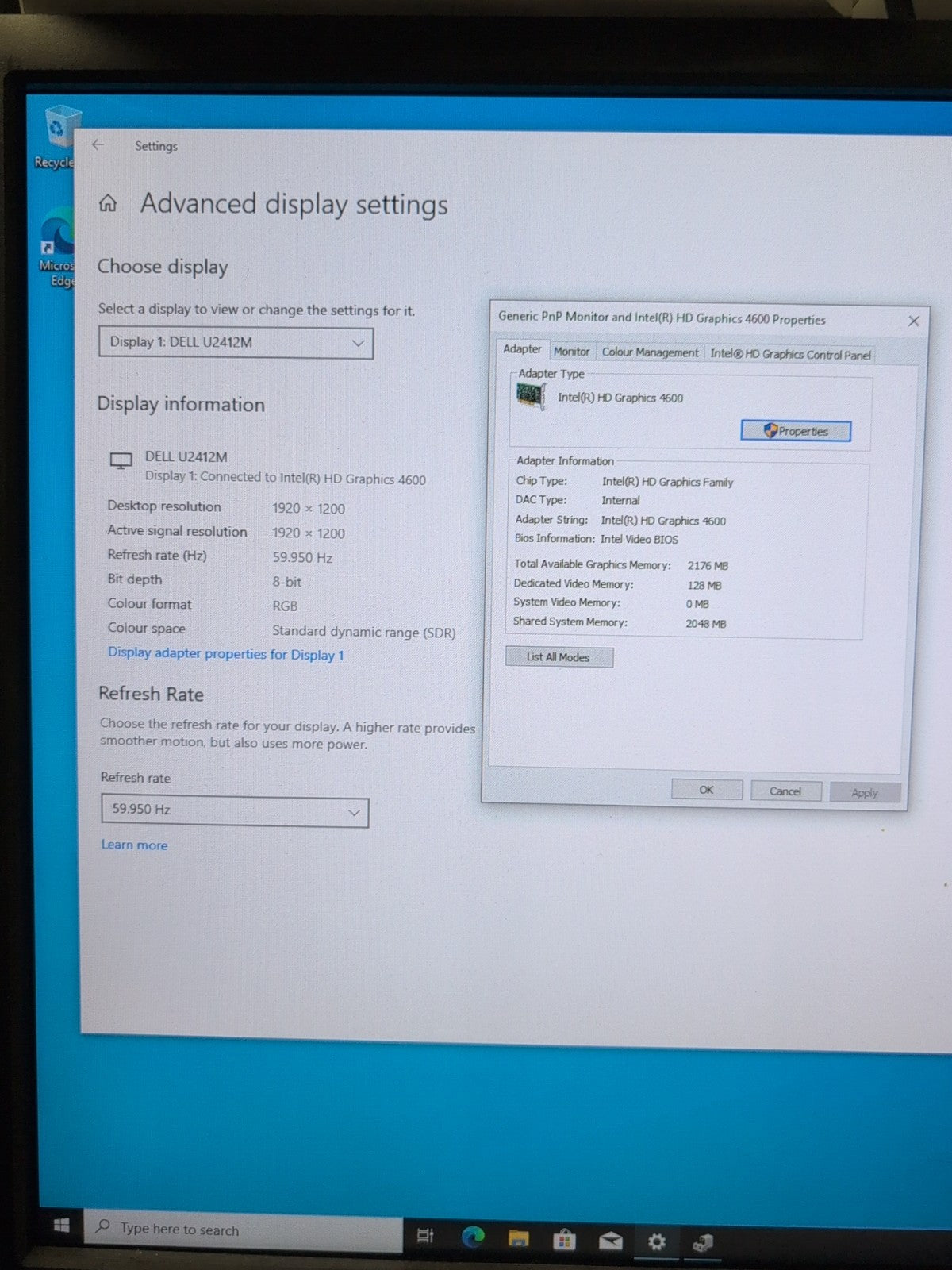The height and width of the screenshot is (1270, 952).
Task: Click the greyed Apply button
Action: click(x=865, y=792)
